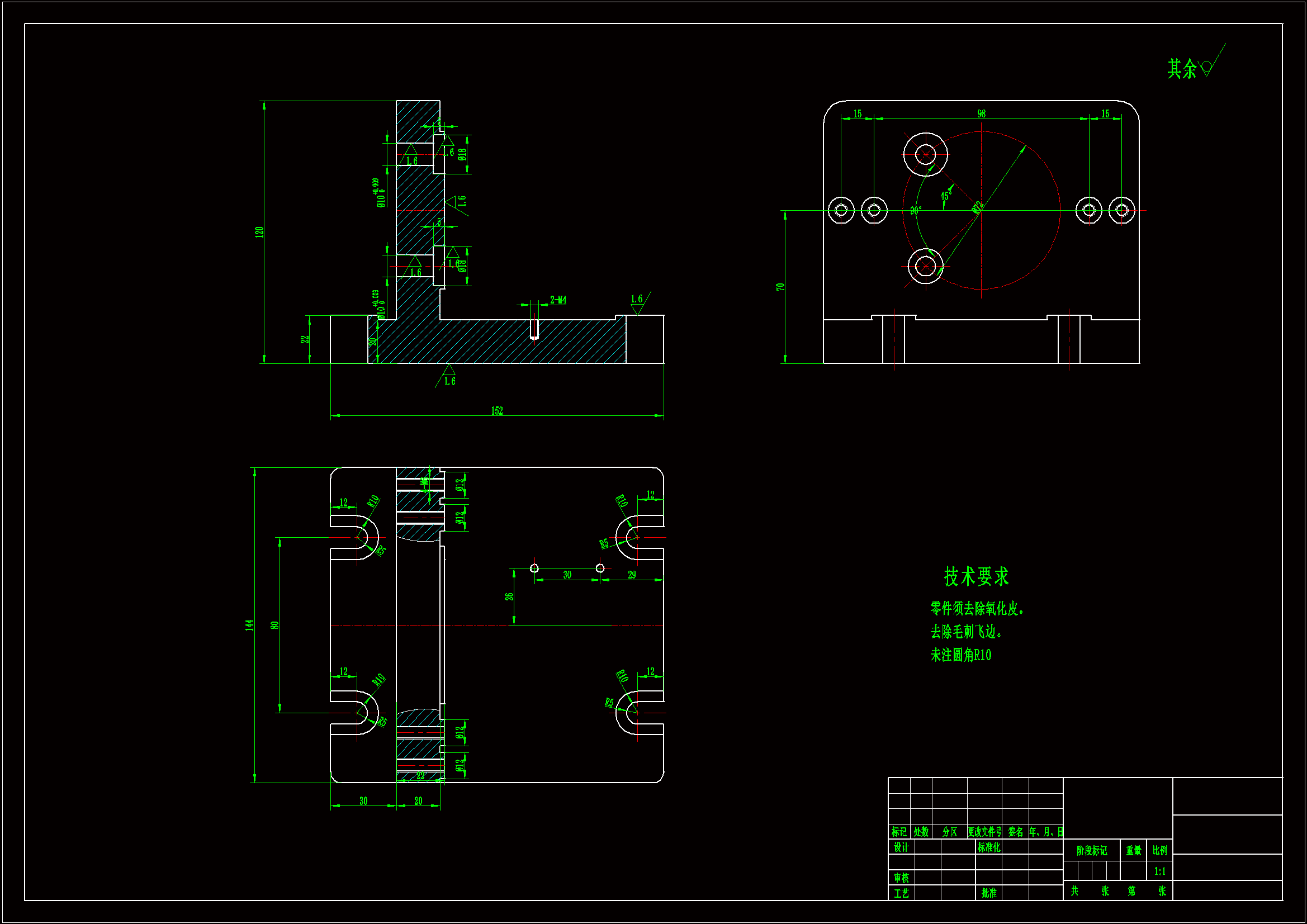
Task: Click the 批准 cell in title block
Action: 989,893
